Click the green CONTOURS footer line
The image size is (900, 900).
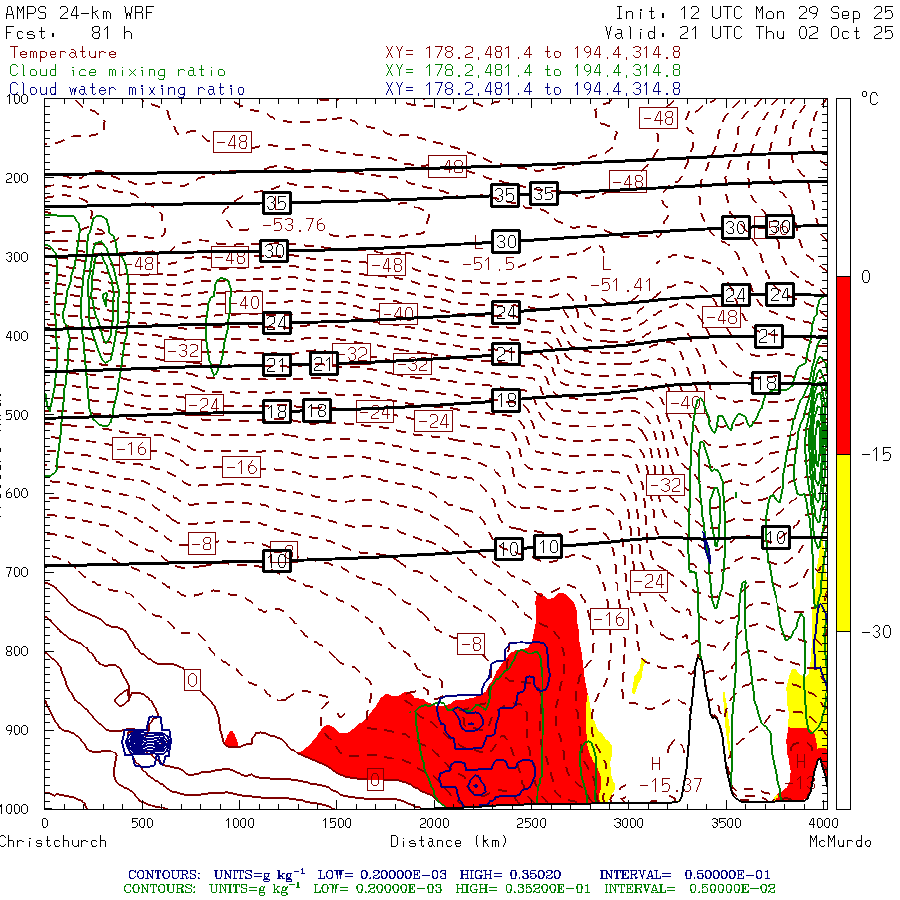pos(449,889)
